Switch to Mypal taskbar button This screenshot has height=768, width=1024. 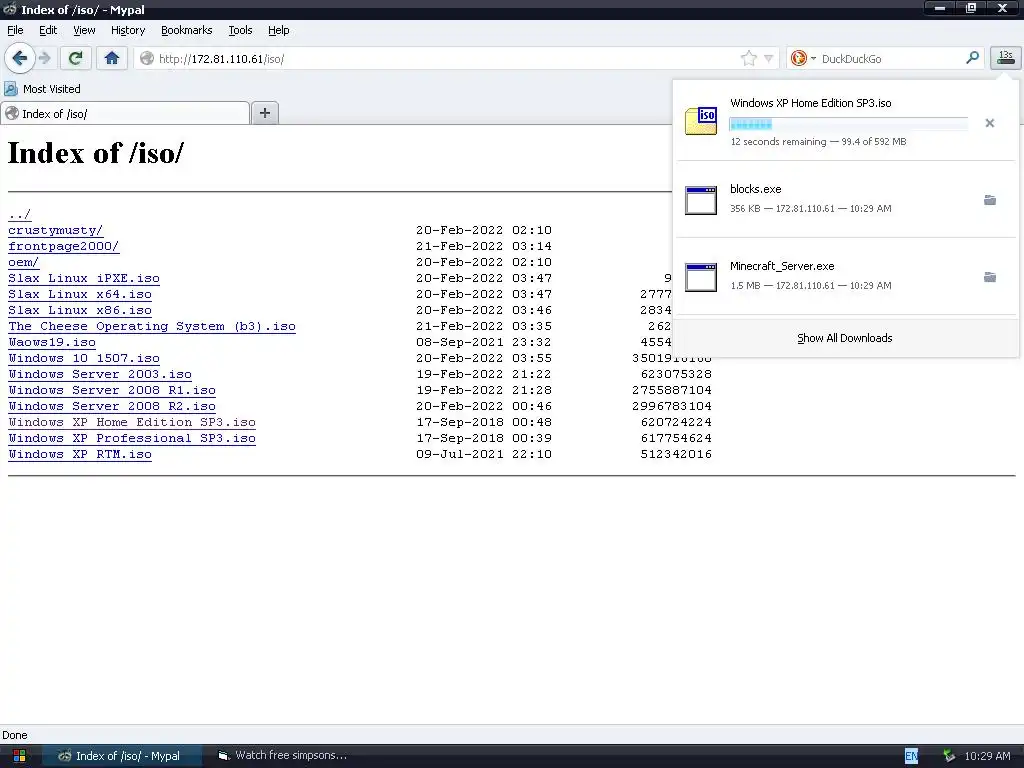(x=121, y=756)
